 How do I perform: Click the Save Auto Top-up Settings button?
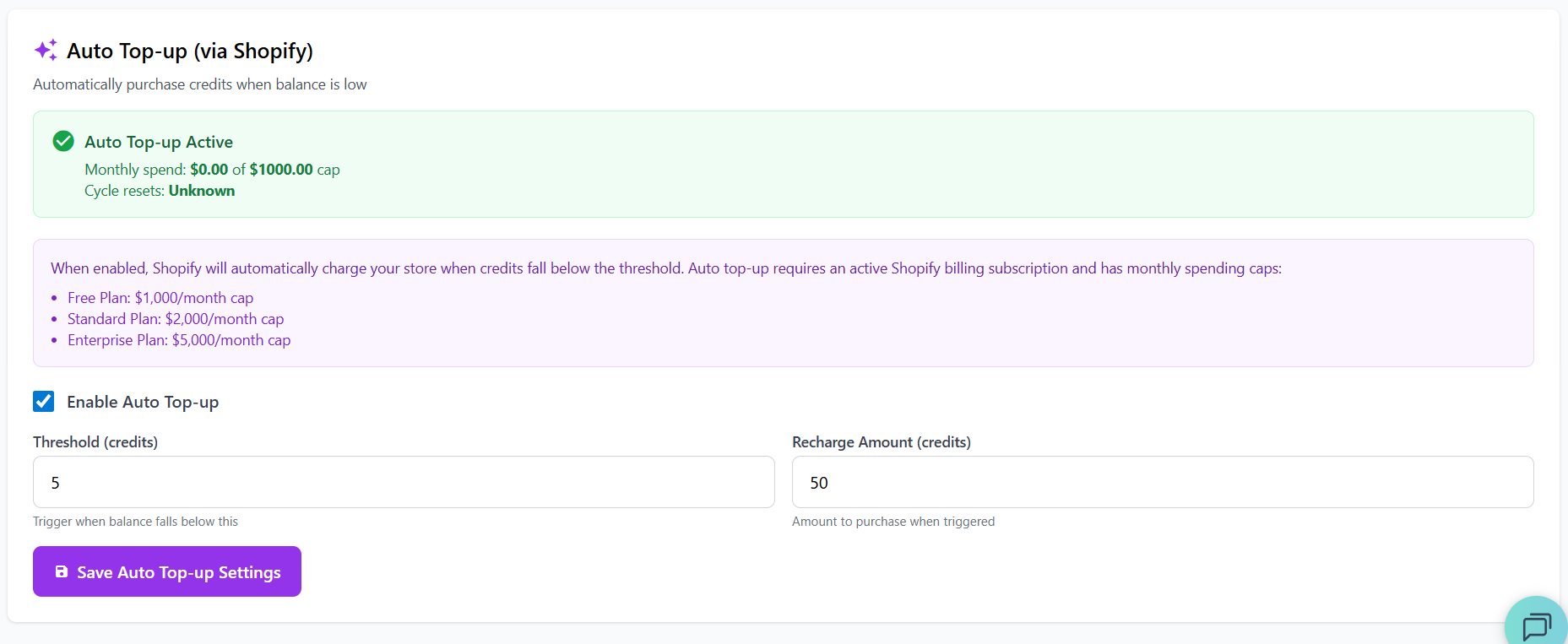(167, 571)
